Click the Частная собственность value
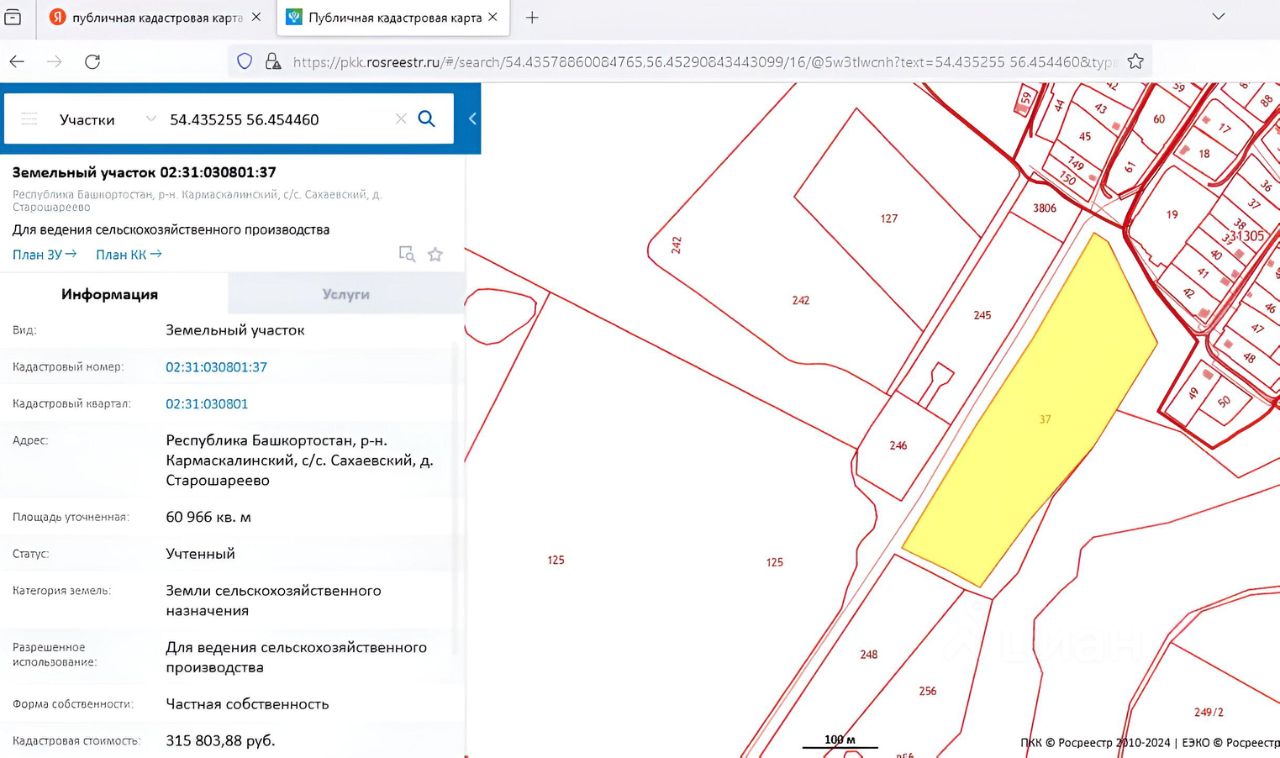Viewport: 1280px width, 758px height. tap(247, 704)
